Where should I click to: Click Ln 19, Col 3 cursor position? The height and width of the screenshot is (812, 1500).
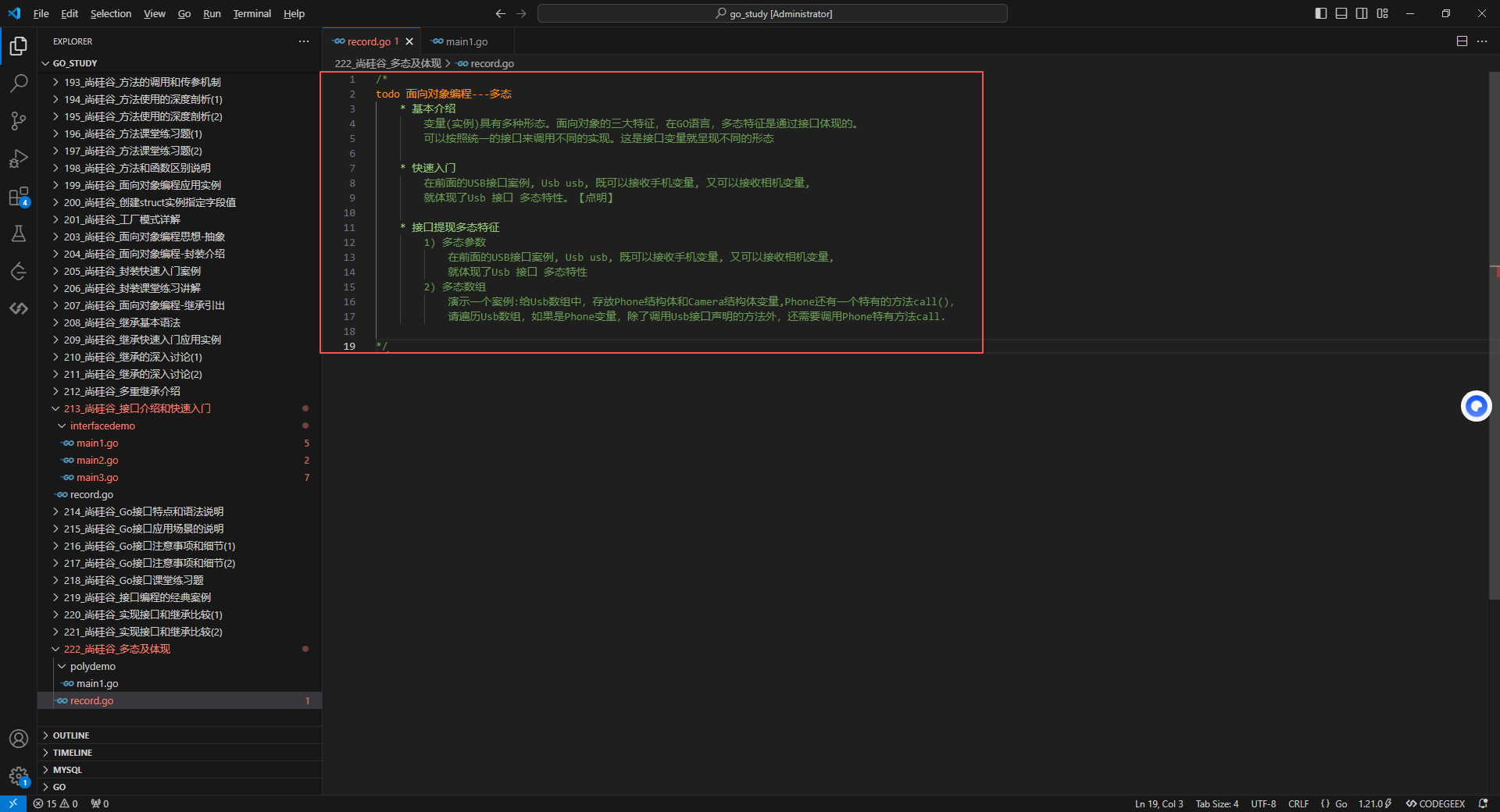coord(1159,803)
